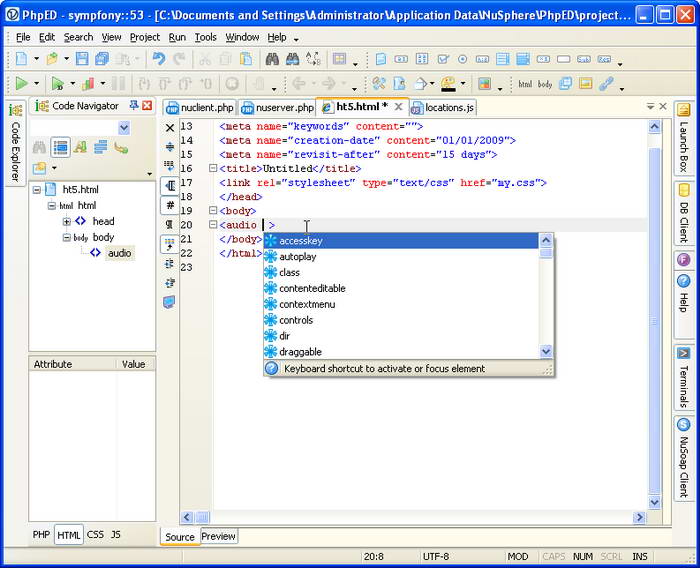Viewport: 700px width, 568px height.
Task: Collapse the ht5.html tree node
Action: [x=37, y=190]
